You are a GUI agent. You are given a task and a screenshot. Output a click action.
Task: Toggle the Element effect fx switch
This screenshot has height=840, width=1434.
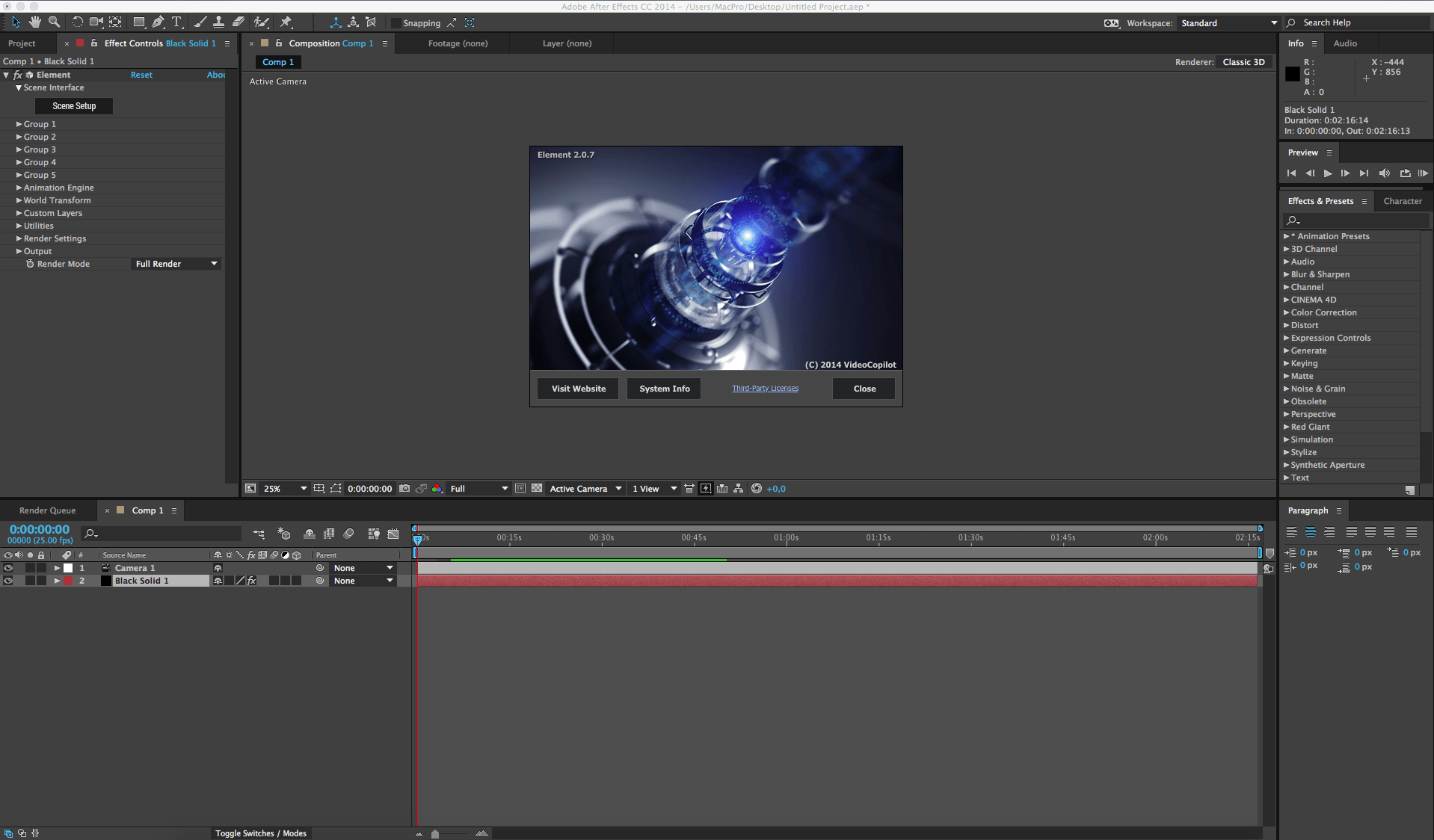(x=17, y=75)
